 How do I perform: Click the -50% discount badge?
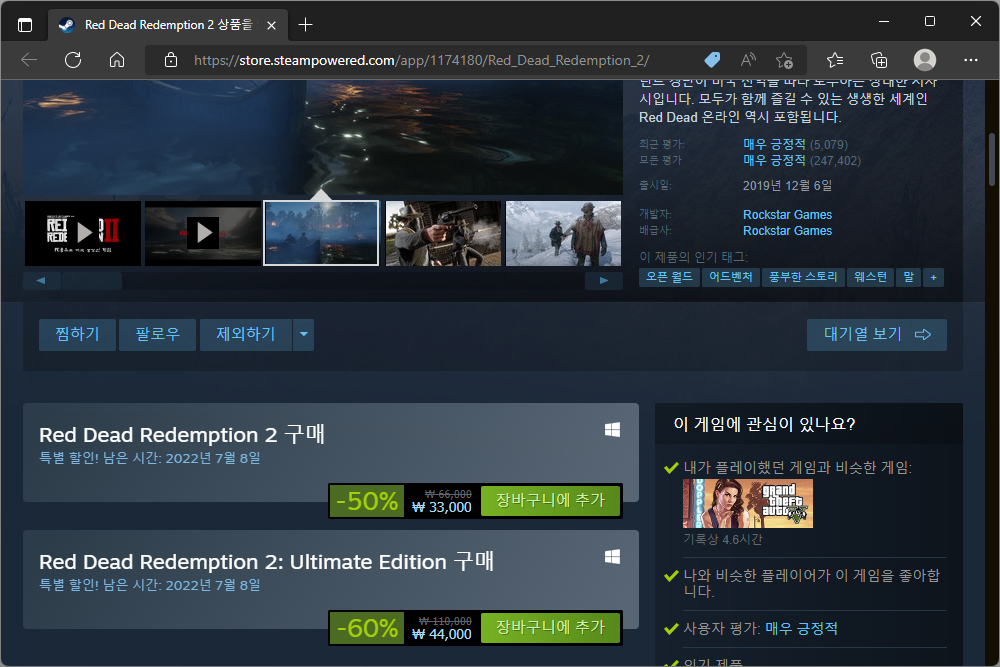[x=367, y=501]
